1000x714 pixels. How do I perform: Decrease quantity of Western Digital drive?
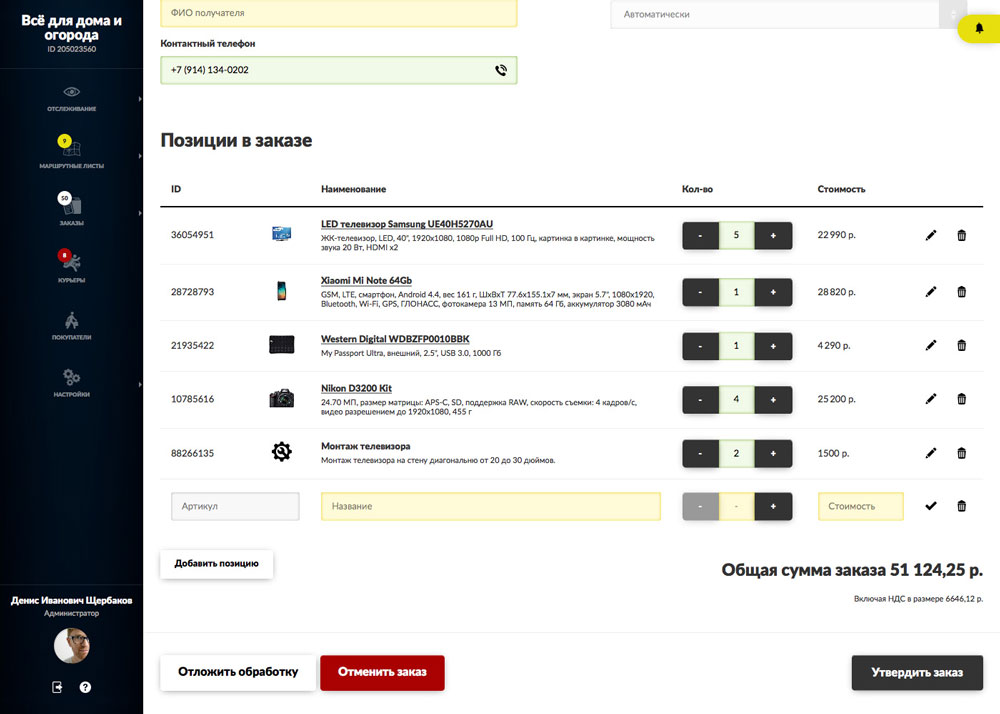(700, 346)
